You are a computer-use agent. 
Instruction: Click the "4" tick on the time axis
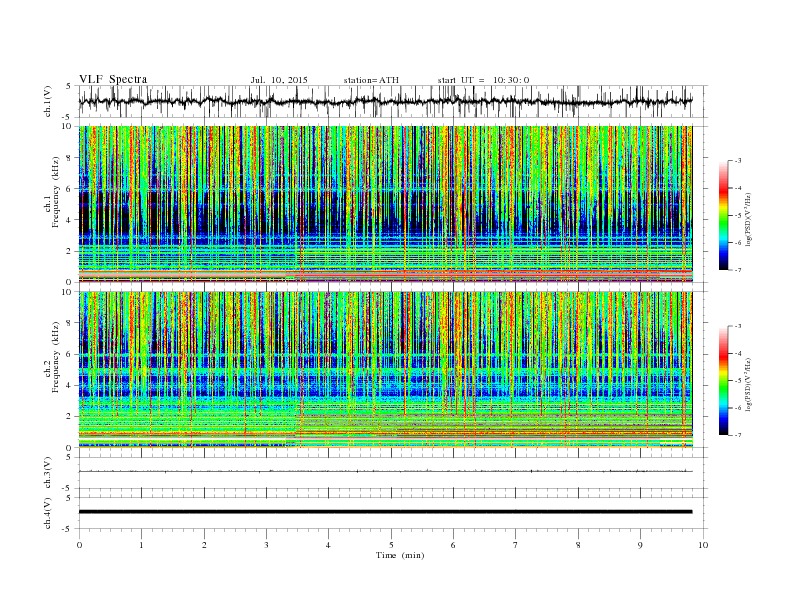[328, 545]
